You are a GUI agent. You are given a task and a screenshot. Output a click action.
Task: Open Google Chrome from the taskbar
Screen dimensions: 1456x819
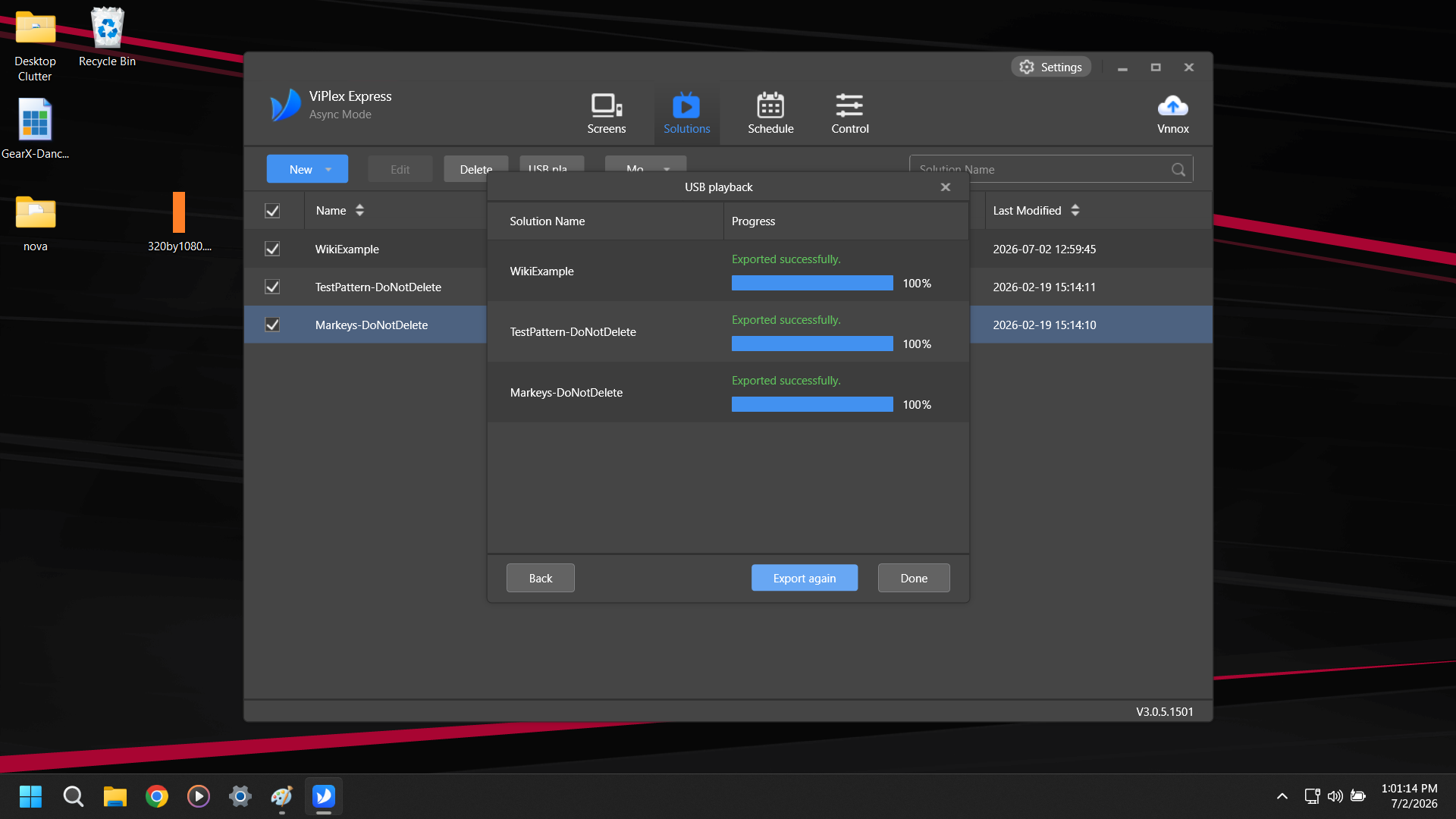pos(157,796)
